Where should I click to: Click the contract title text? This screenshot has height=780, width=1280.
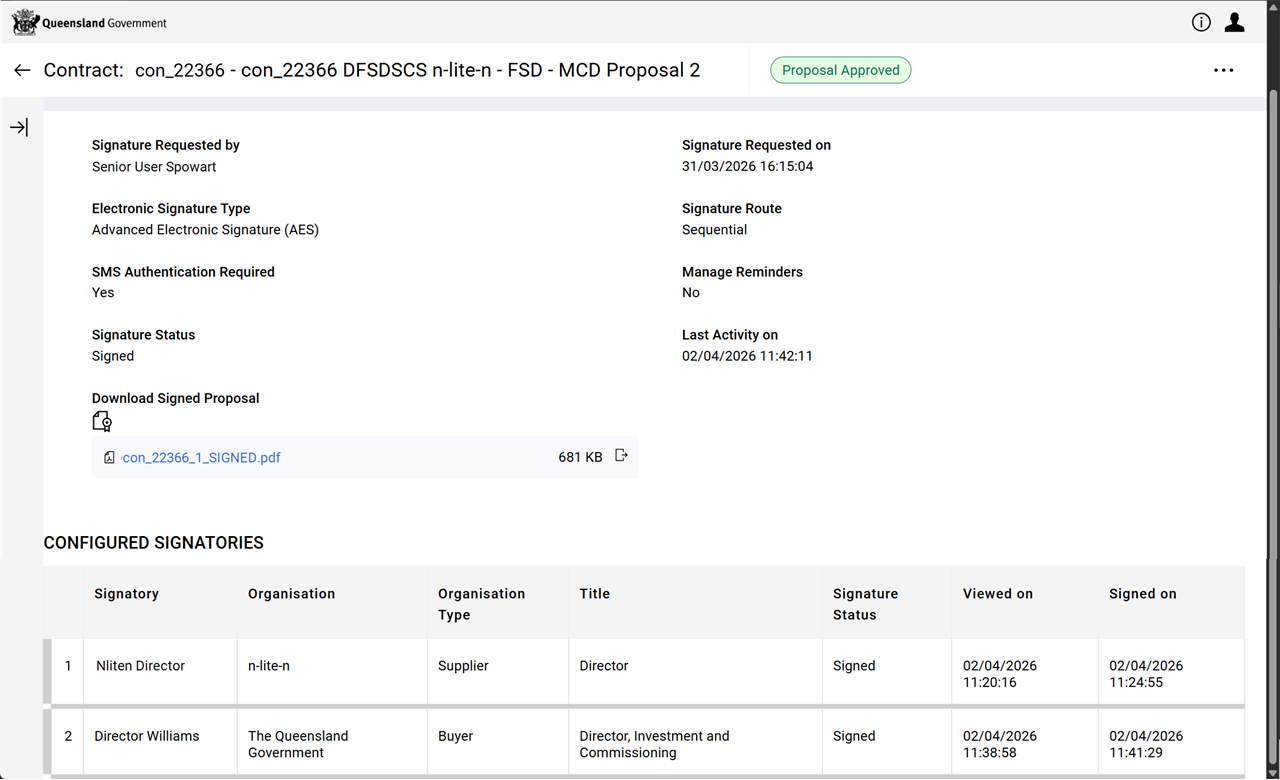417,70
